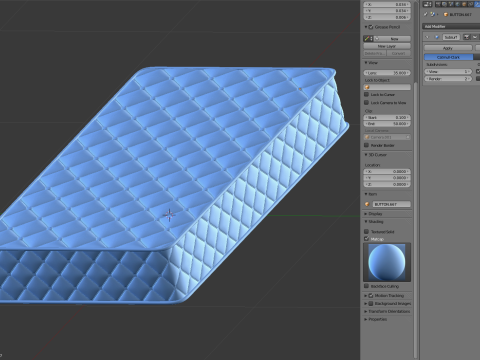Toggle Subsurf modifier viewport display icon

475,37
